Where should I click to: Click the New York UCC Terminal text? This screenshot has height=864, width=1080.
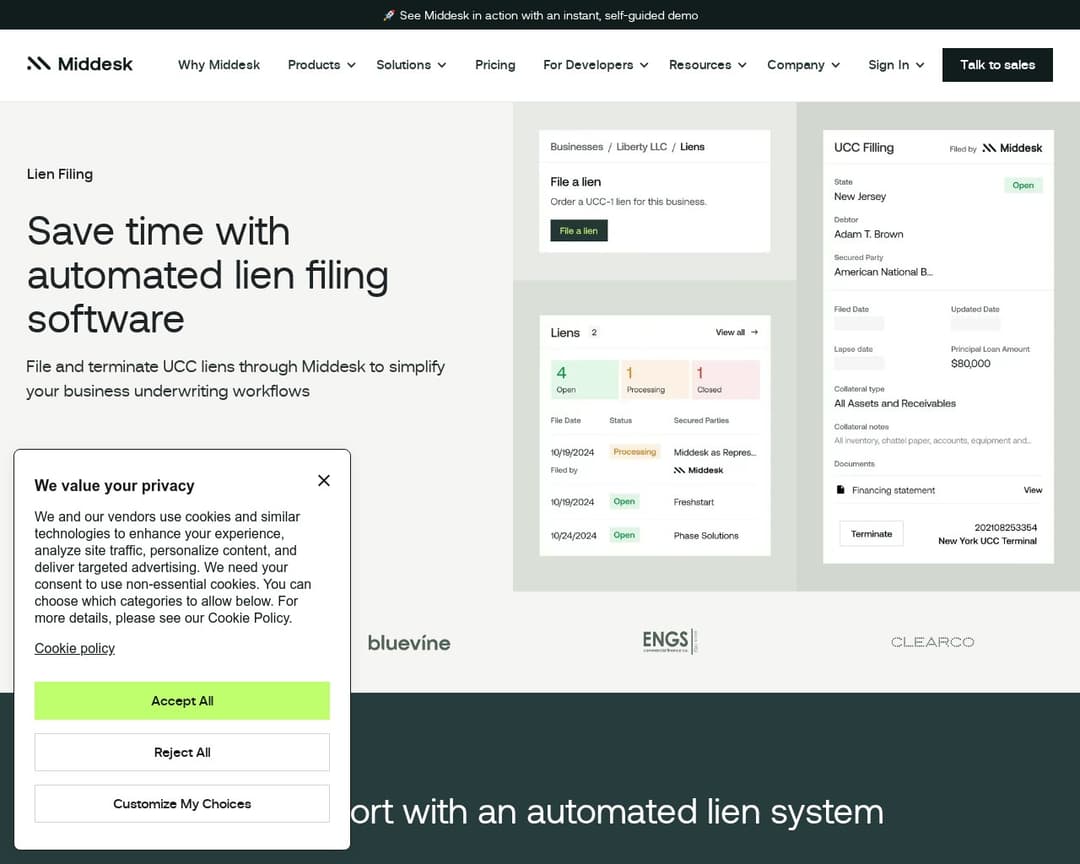[x=987, y=541]
